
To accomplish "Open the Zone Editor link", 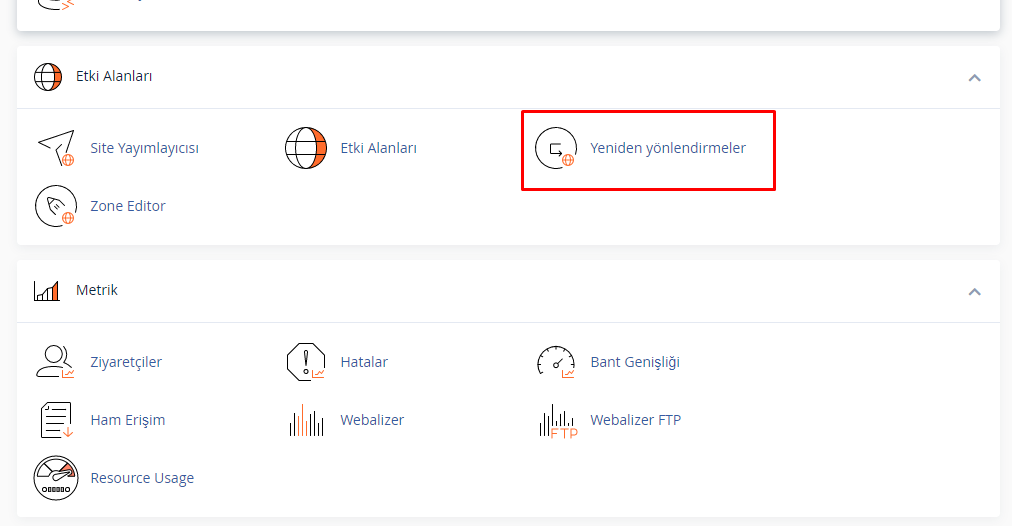I will [128, 206].
